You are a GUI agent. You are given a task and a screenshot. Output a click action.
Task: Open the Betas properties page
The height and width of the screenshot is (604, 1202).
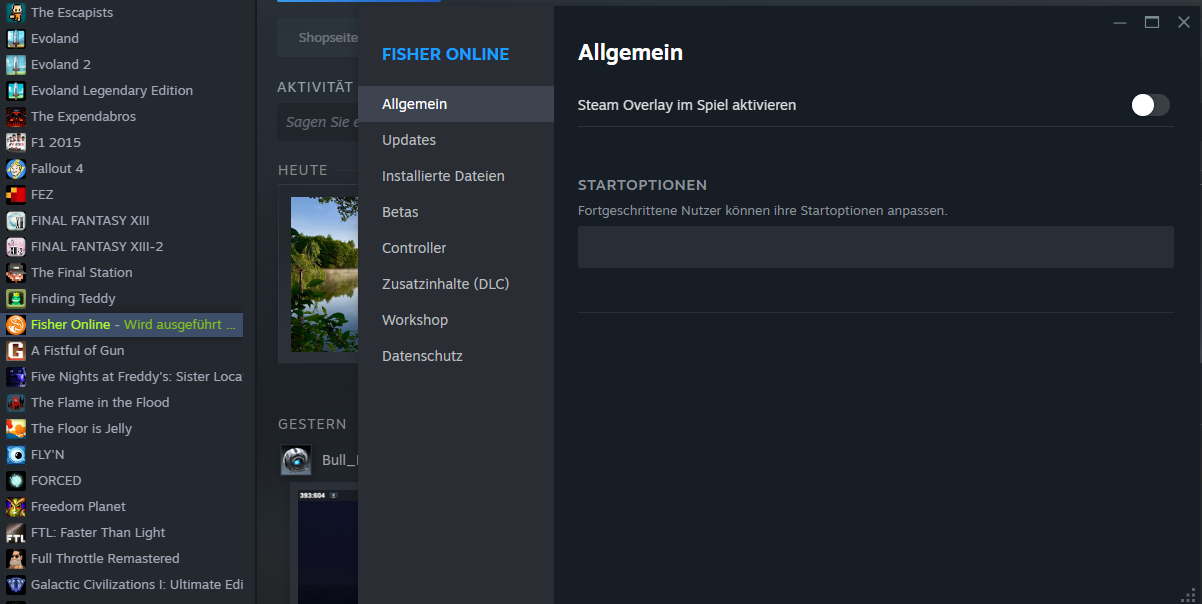click(400, 212)
